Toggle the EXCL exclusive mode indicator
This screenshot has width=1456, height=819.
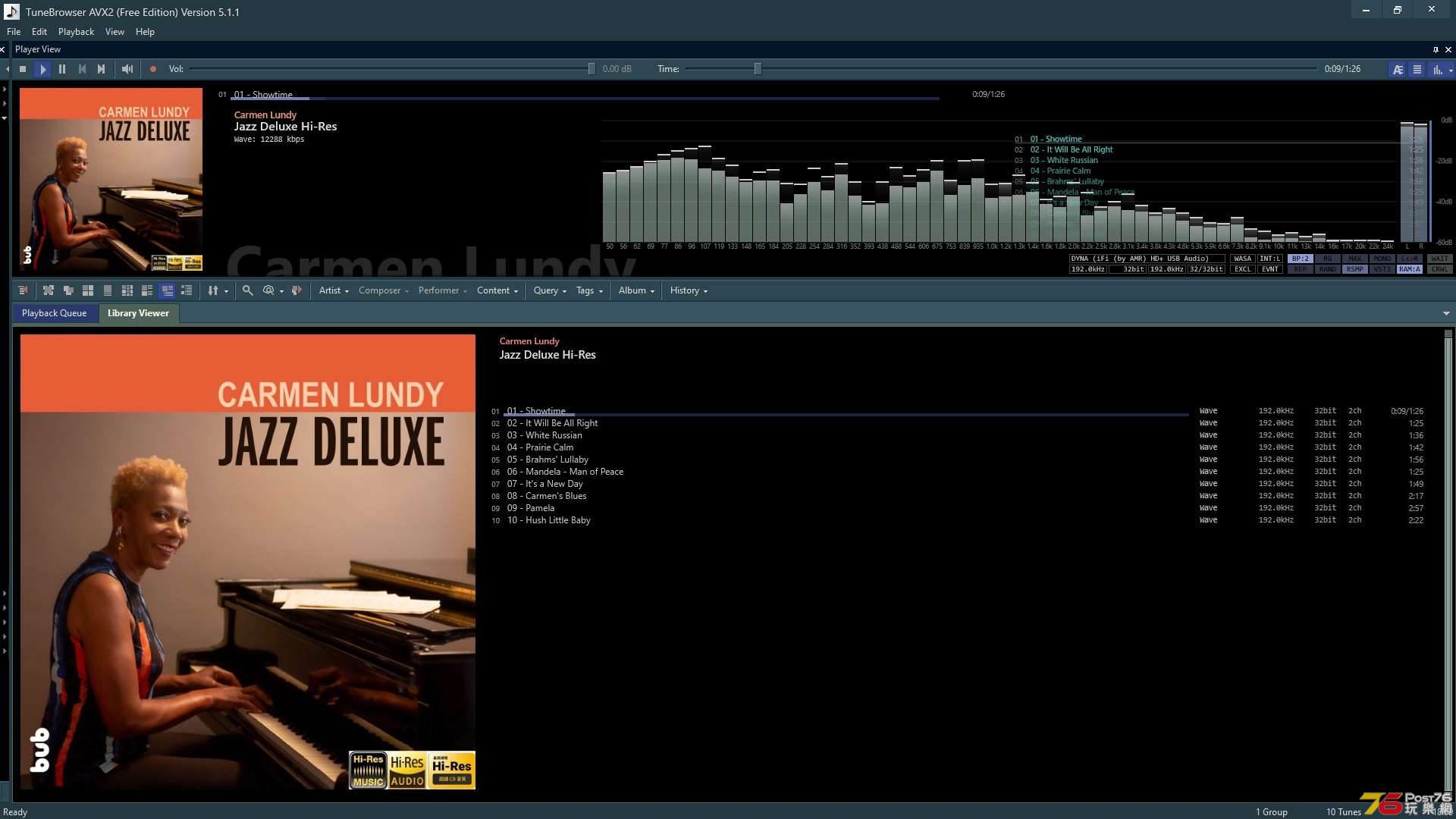(1242, 269)
